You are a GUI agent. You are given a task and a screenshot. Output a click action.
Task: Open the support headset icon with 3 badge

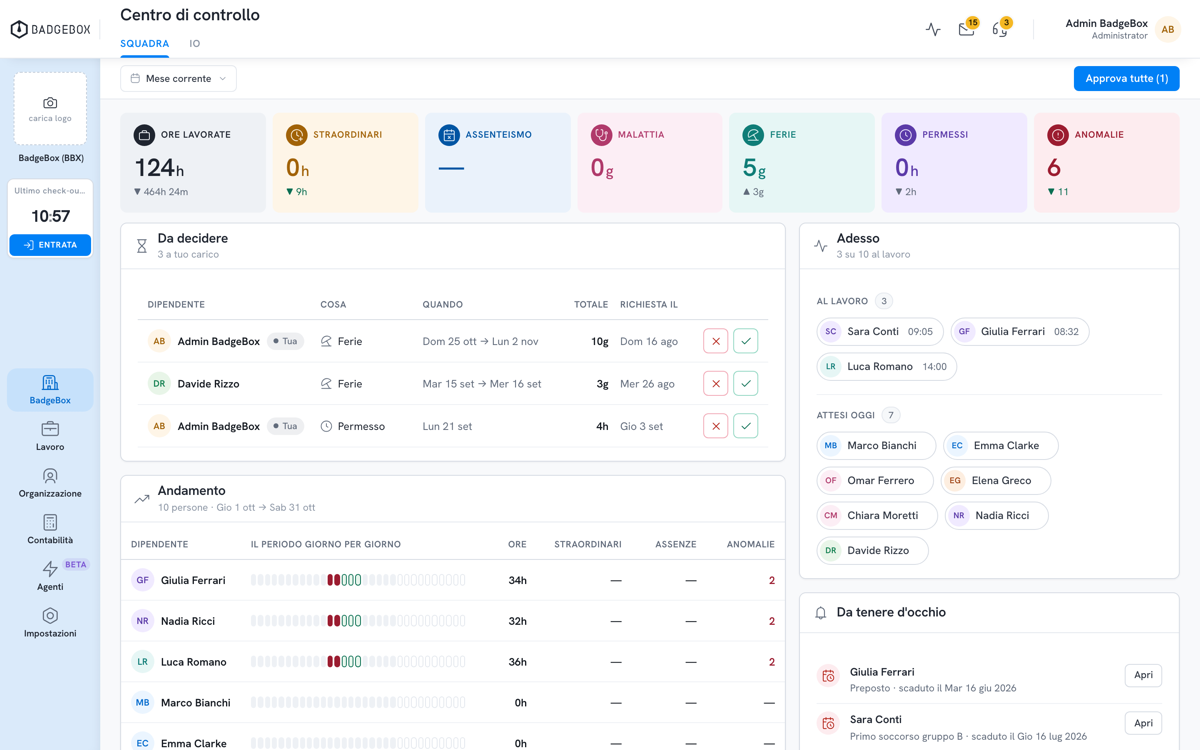click(1000, 29)
